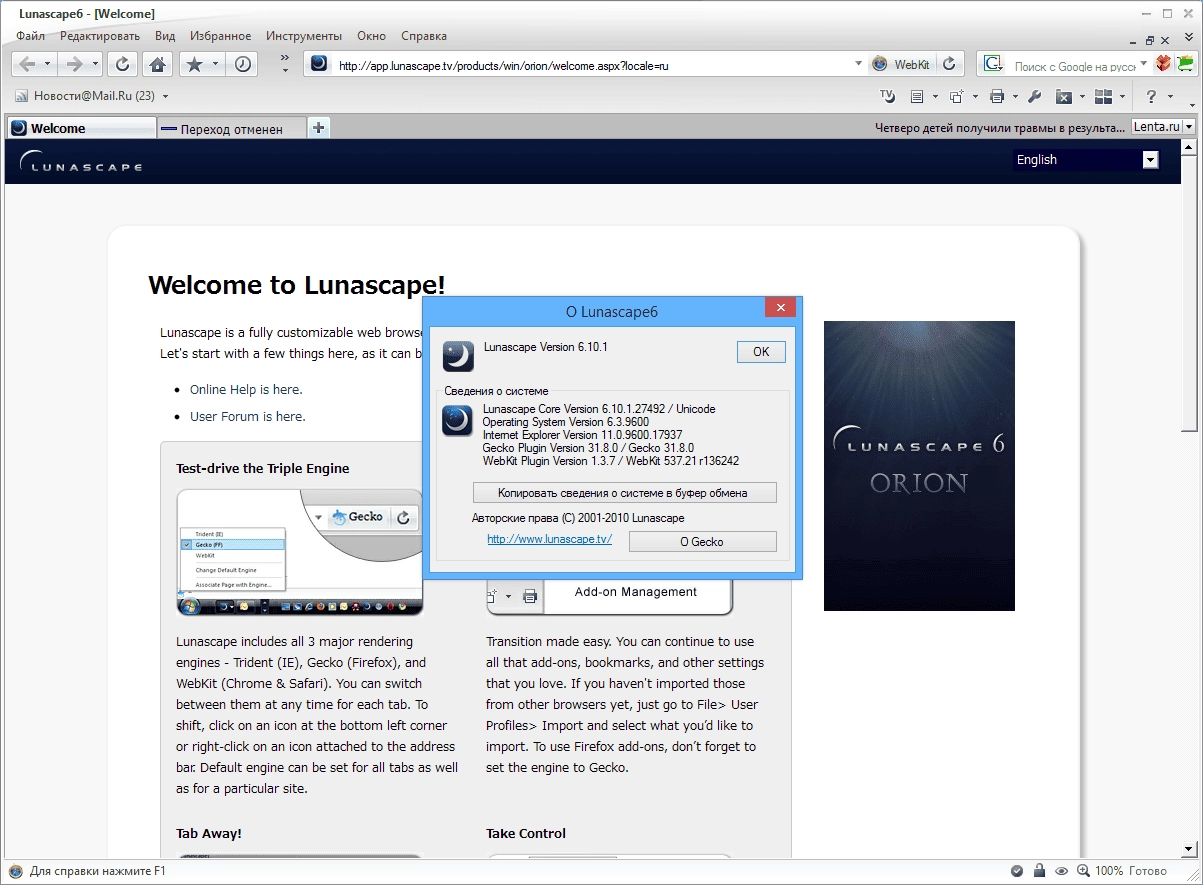Expand the Help icon dropdown arrow
Viewport: 1203px width, 885px height.
pos(1171,97)
